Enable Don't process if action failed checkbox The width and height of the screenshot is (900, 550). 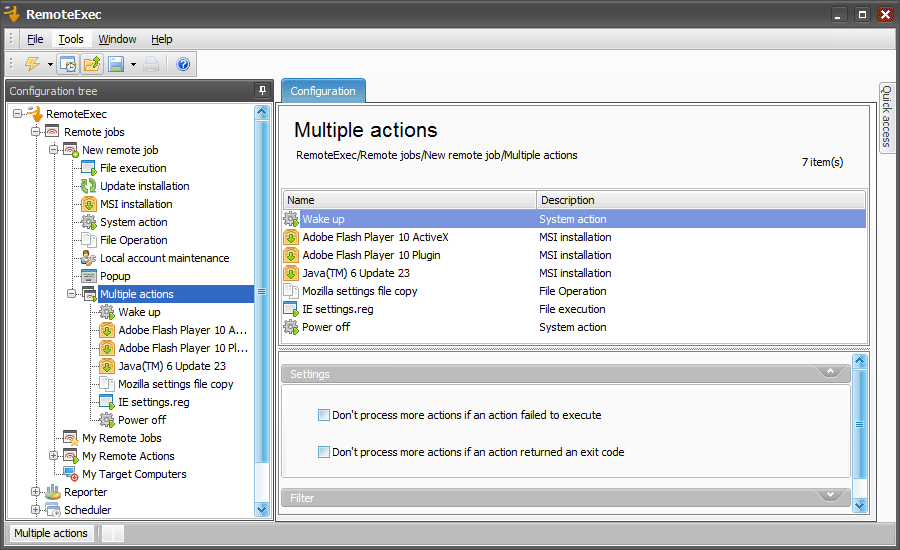click(324, 415)
